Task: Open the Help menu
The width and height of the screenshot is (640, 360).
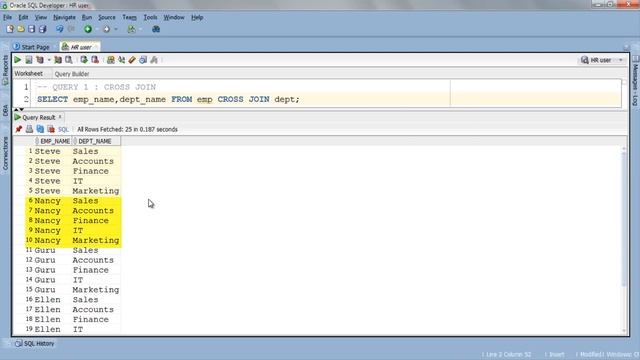Action: [x=197, y=17]
